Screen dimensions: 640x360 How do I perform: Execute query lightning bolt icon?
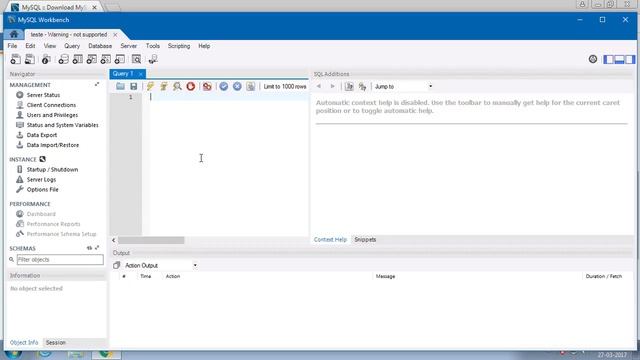tap(150, 86)
